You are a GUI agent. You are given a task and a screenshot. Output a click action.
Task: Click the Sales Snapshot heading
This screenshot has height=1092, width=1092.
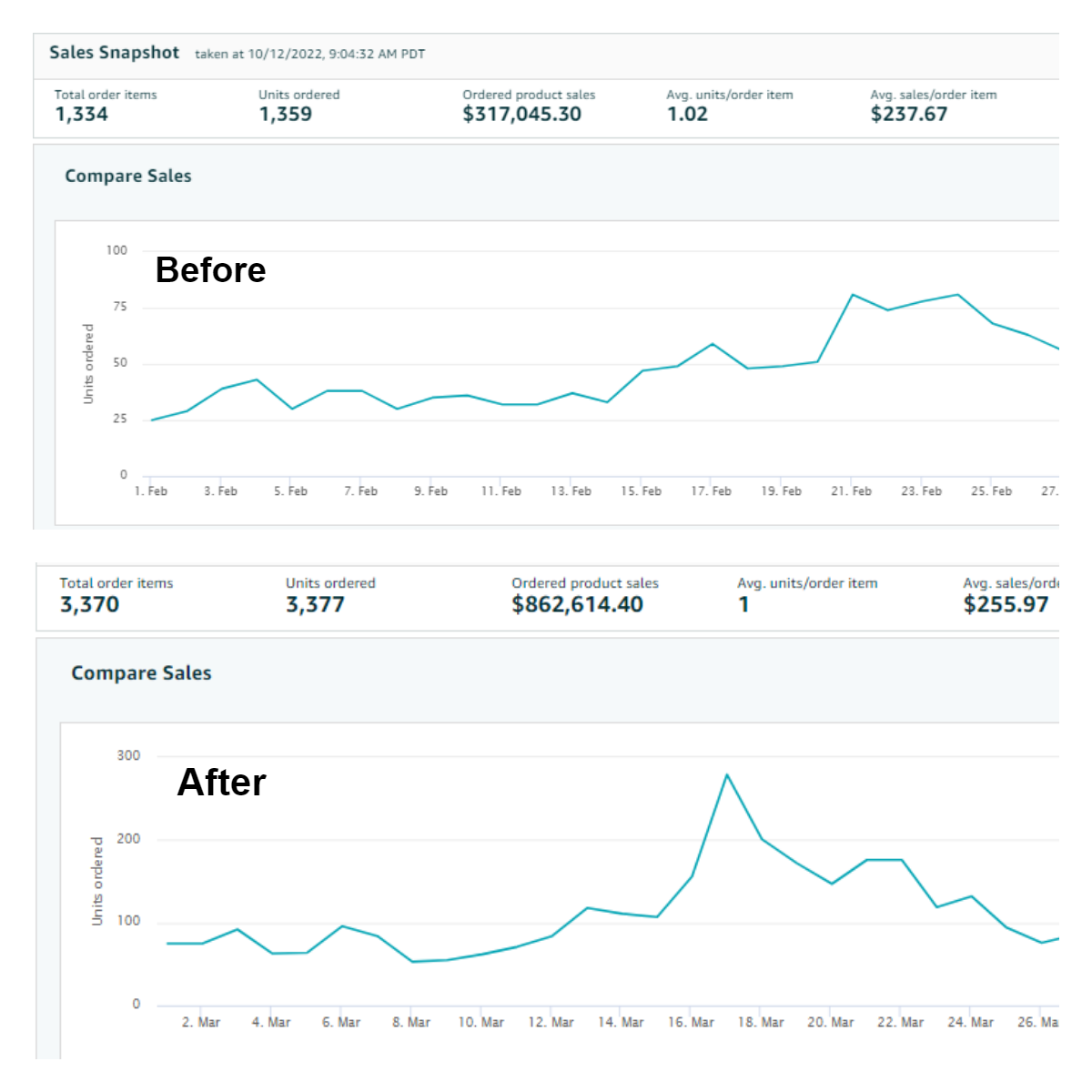point(114,53)
